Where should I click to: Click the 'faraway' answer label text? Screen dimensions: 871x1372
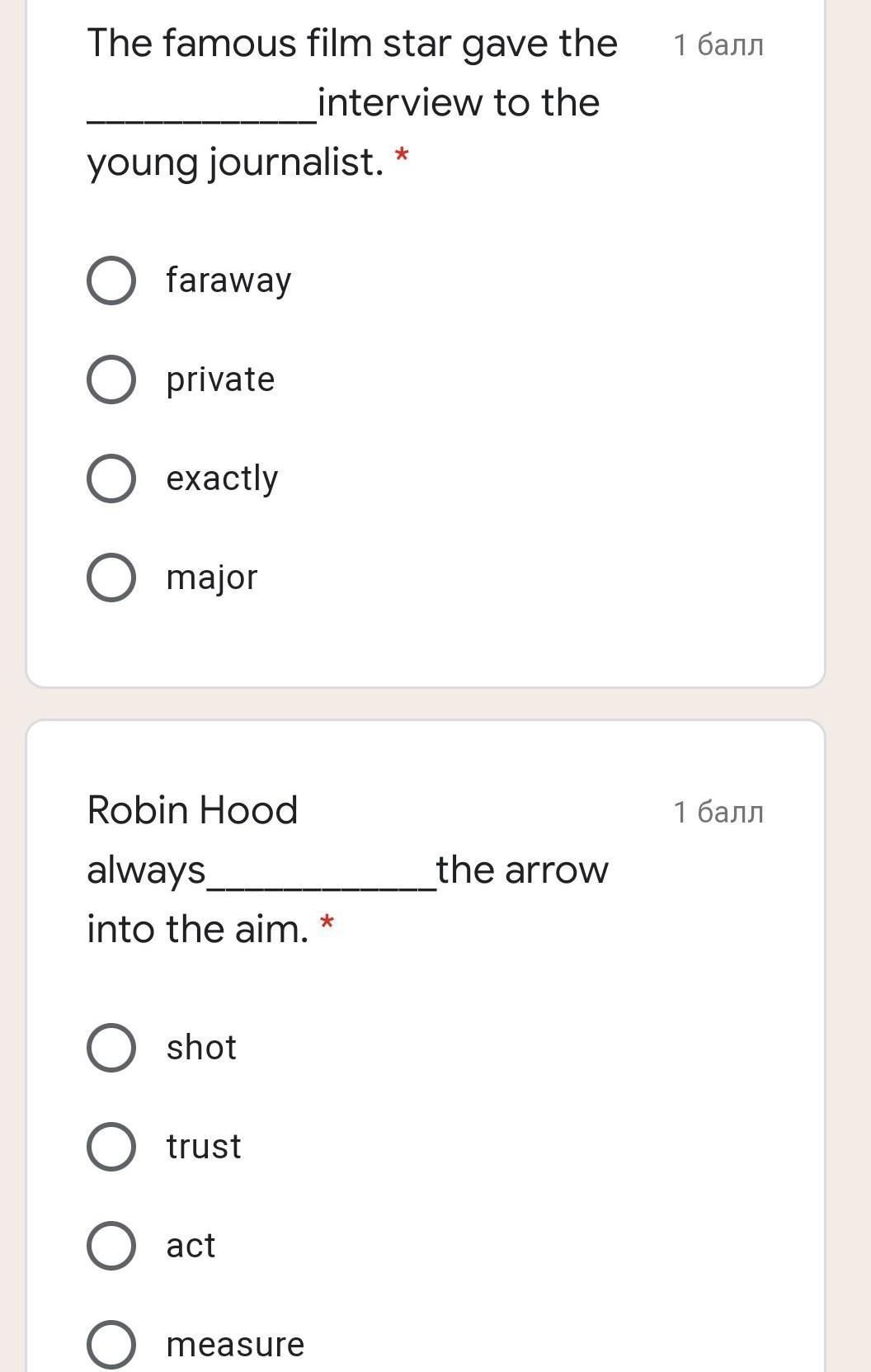(x=228, y=281)
